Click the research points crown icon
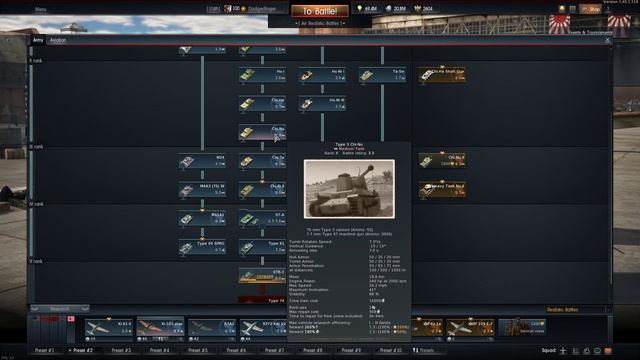Screen dimensions: 640x360 pyautogui.click(x=417, y=8)
